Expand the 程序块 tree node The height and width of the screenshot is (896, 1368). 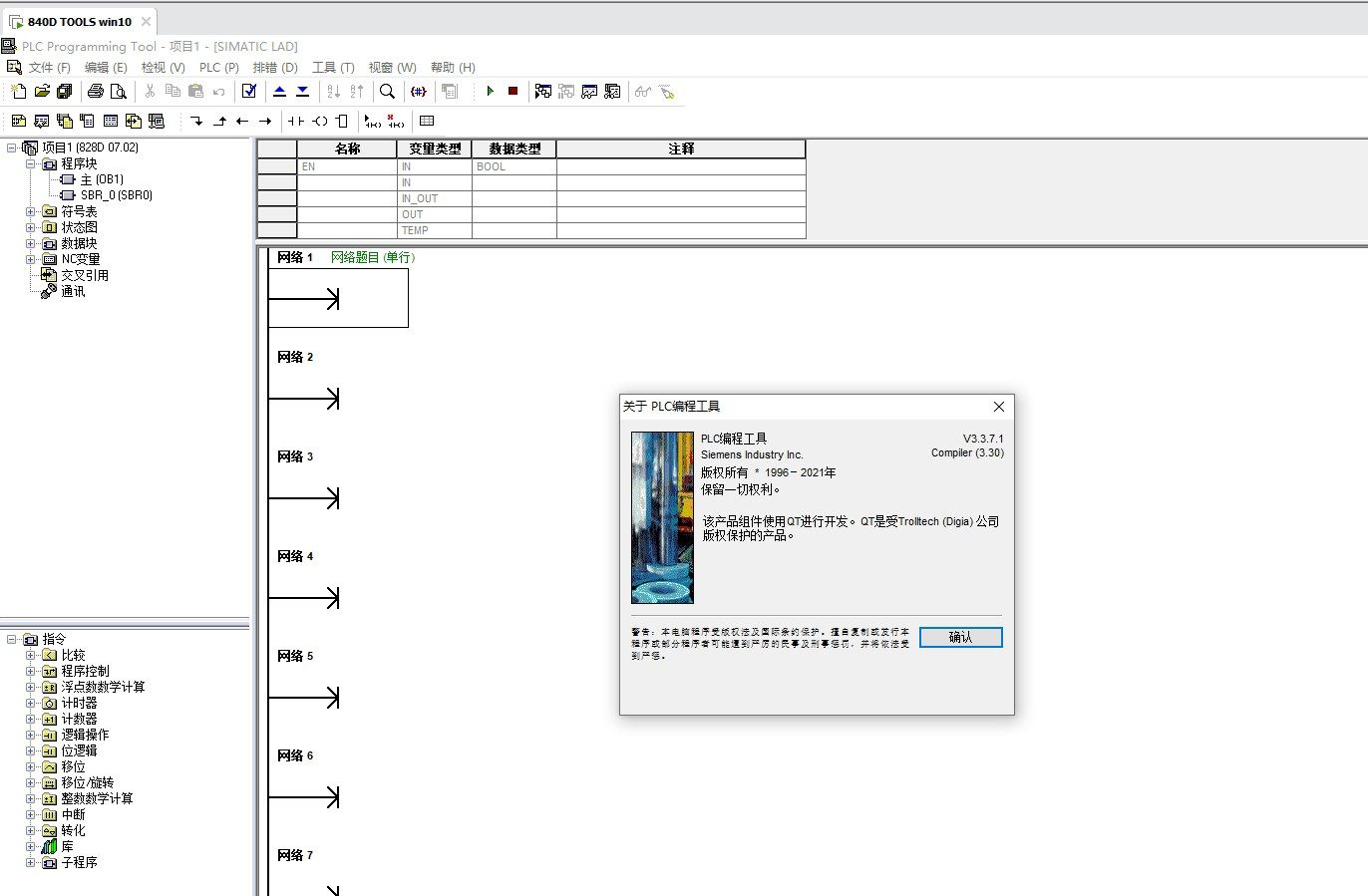30,163
